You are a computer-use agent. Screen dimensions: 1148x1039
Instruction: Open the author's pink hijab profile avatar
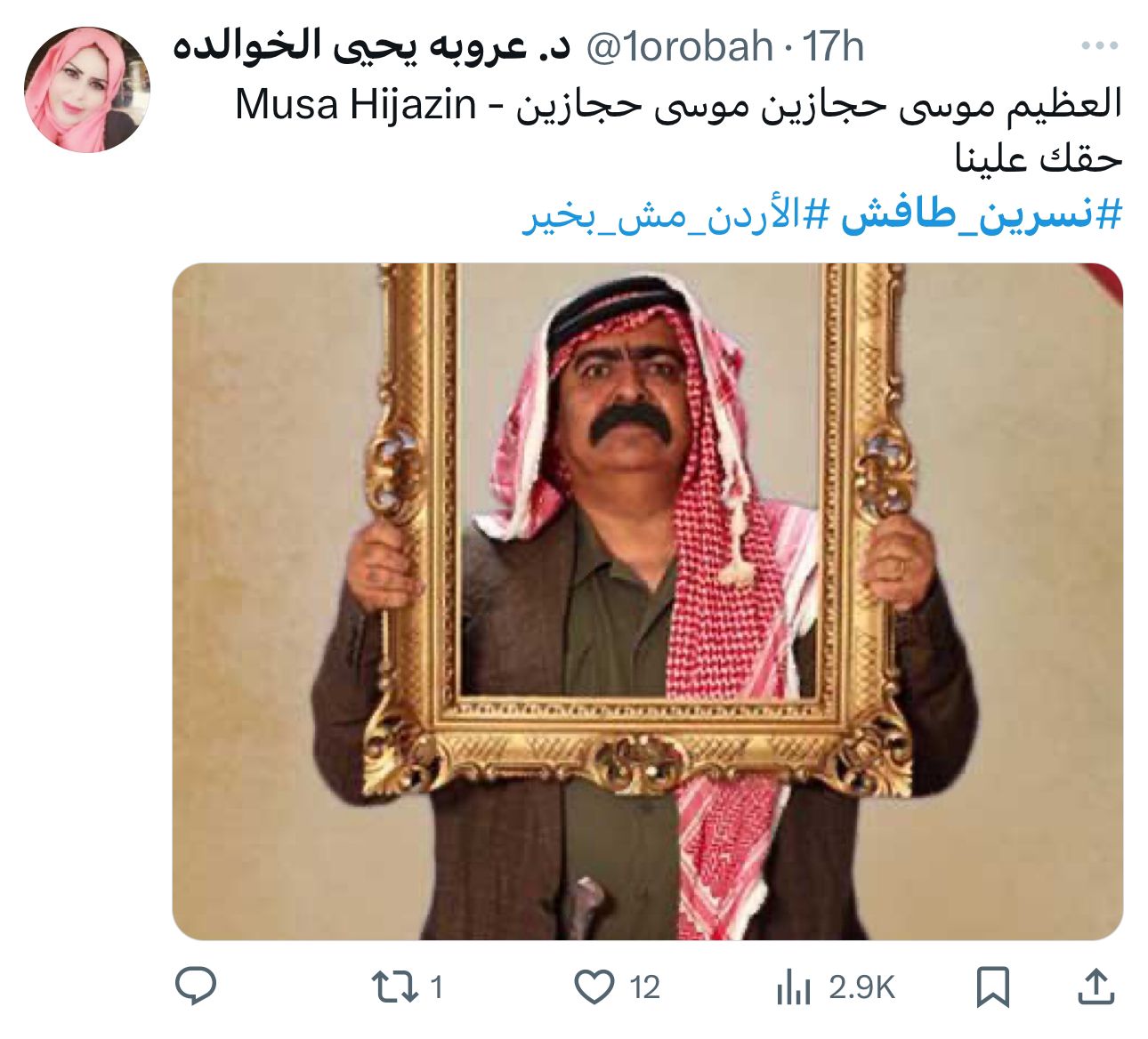coord(86,89)
